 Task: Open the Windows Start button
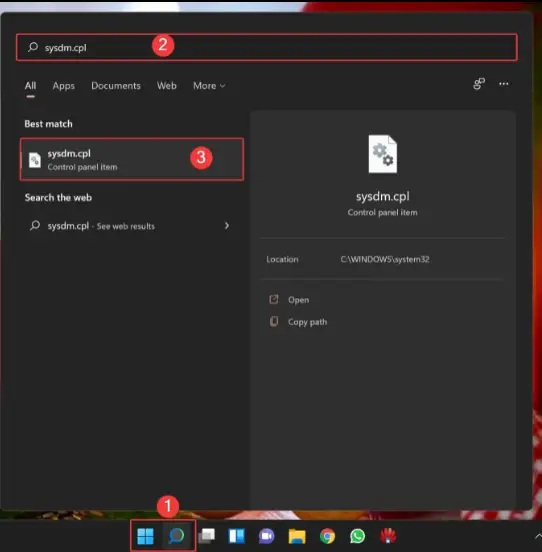tap(145, 536)
